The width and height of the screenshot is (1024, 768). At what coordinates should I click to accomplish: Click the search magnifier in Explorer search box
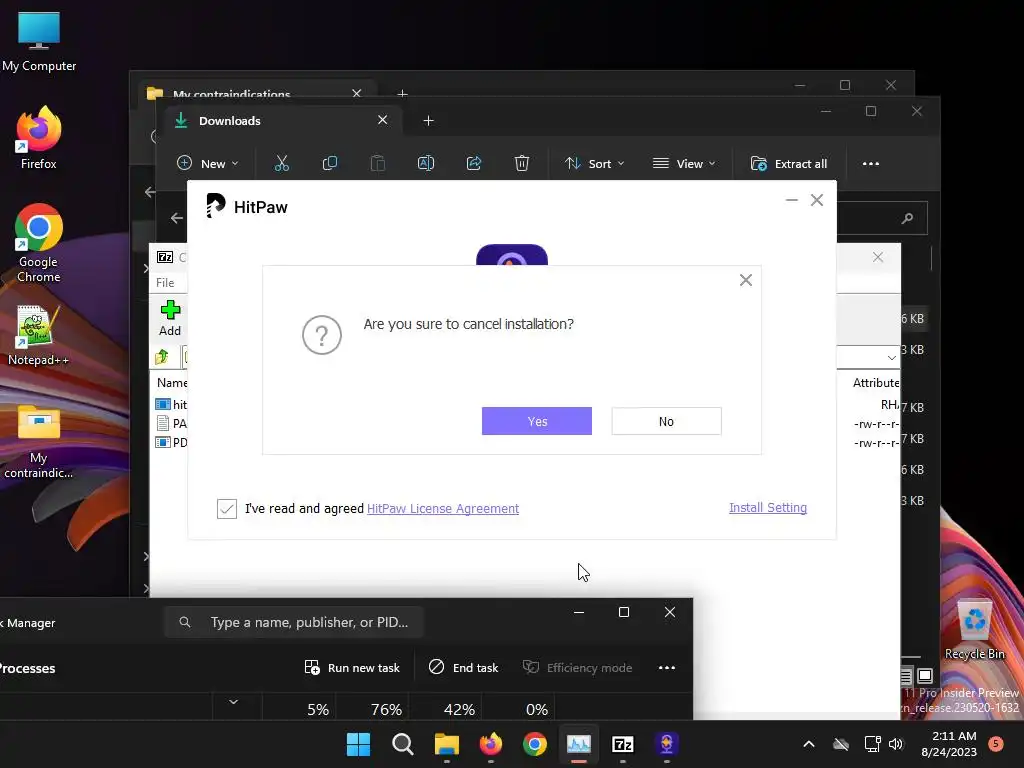coord(907,218)
